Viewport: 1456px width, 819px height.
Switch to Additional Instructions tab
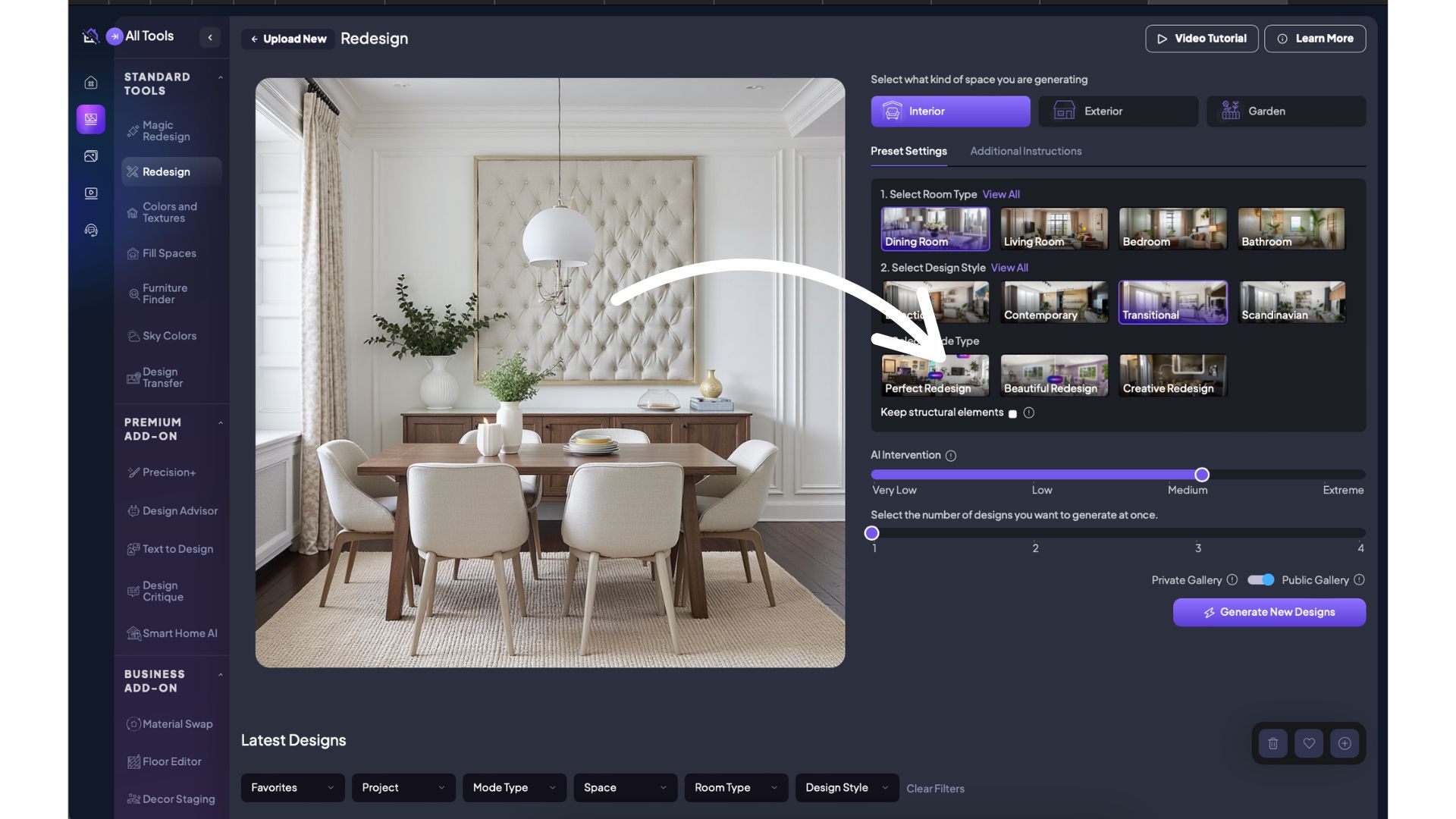(1025, 152)
